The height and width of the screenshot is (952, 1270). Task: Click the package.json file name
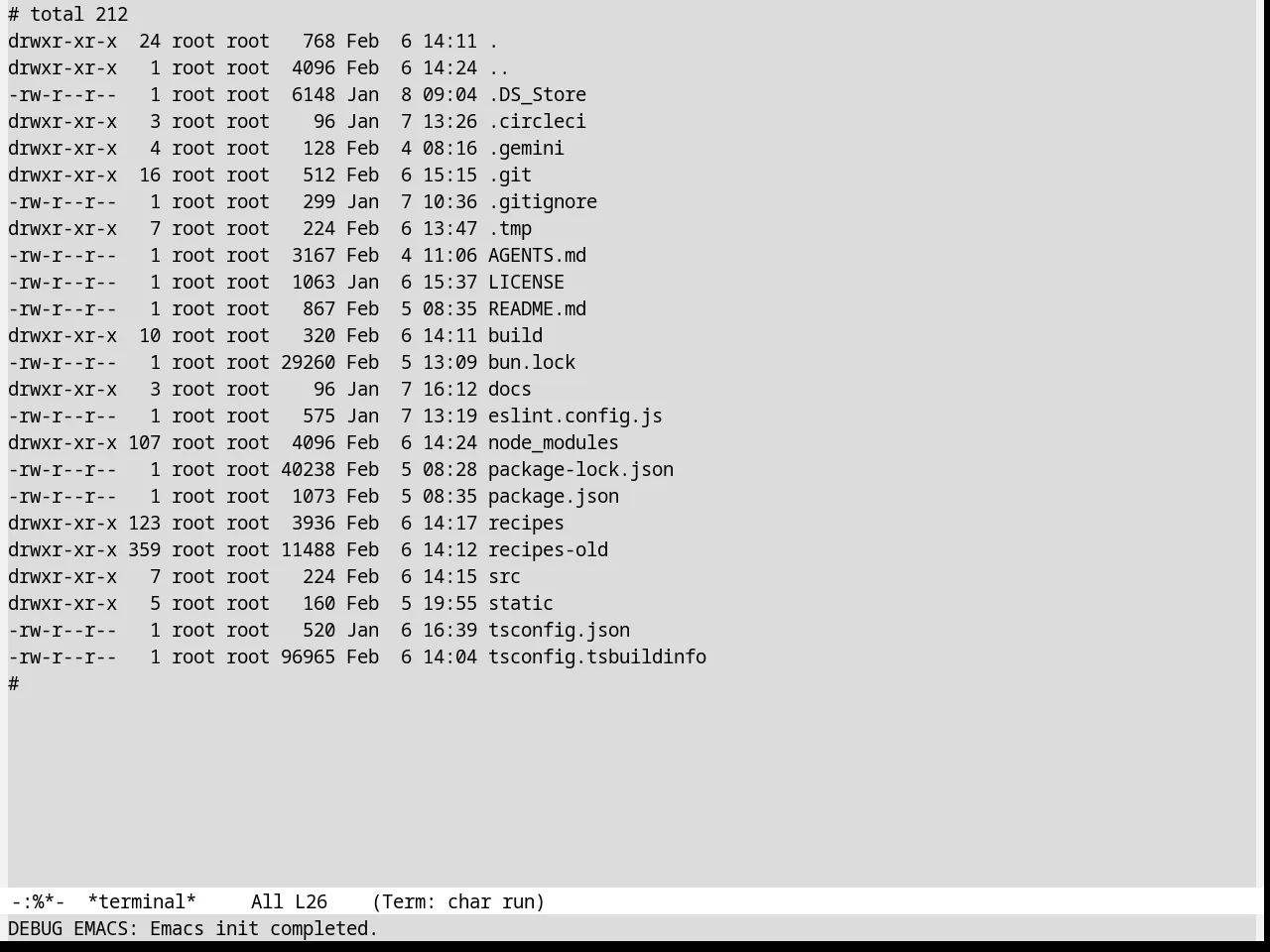pyautogui.click(x=554, y=497)
